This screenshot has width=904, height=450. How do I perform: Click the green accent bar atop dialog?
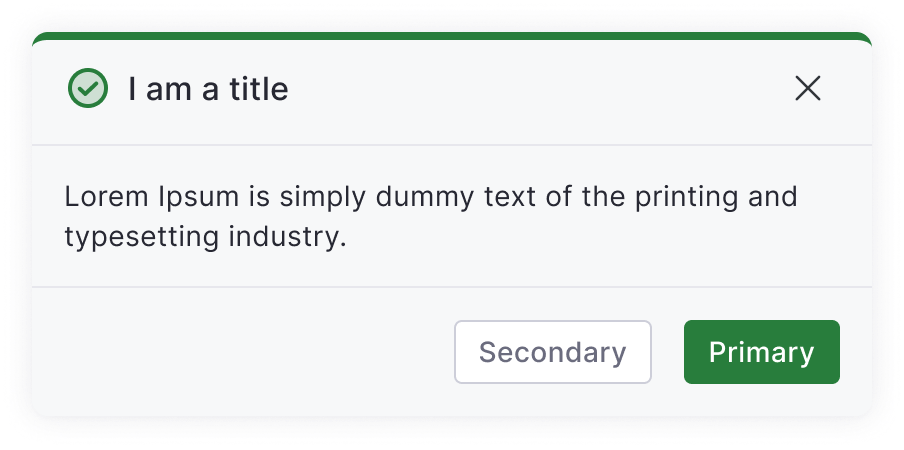[452, 36]
